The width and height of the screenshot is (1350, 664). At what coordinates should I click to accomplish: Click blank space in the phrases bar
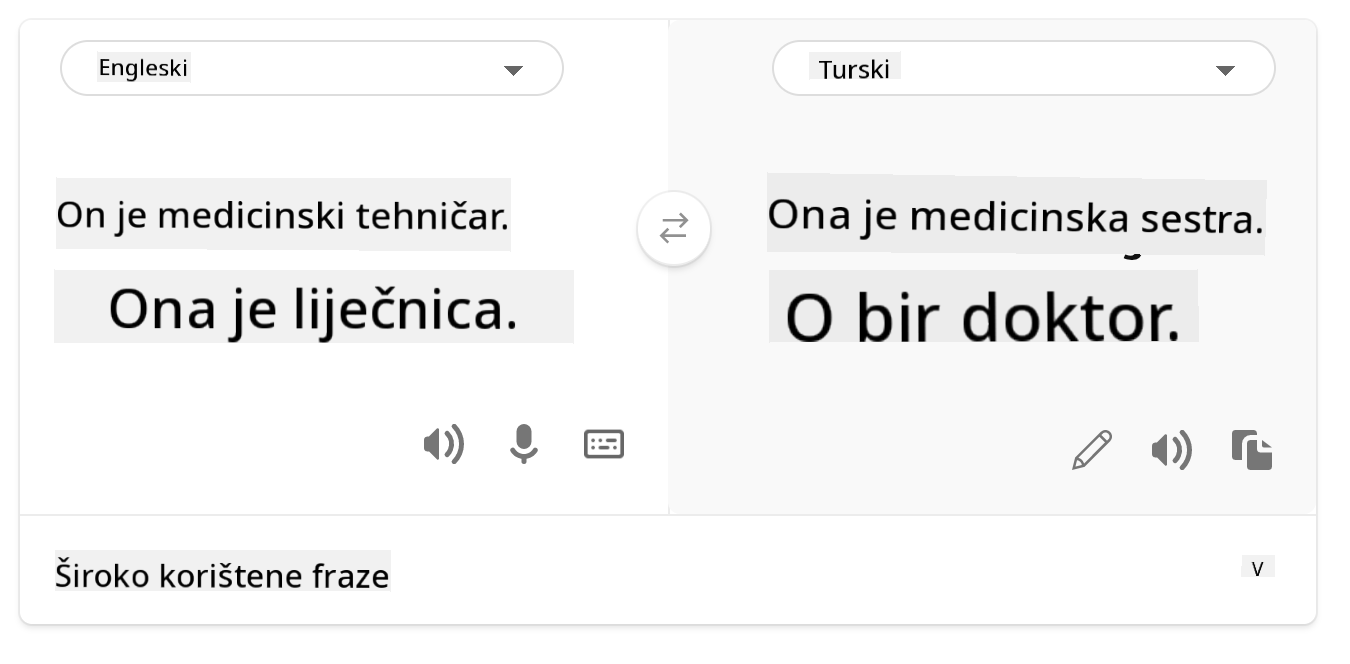pyautogui.click(x=800, y=575)
